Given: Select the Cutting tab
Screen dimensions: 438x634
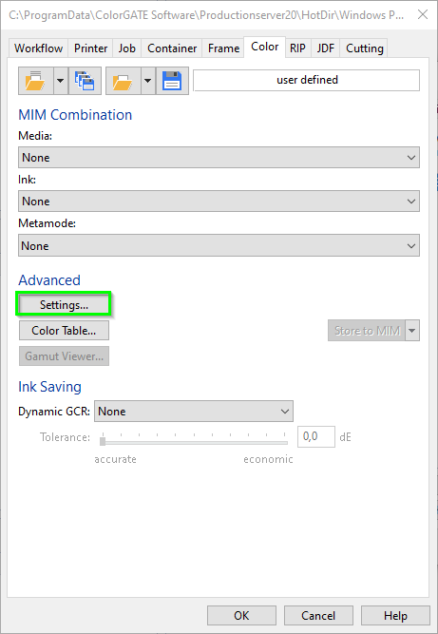Looking at the screenshot, I should coord(364,48).
